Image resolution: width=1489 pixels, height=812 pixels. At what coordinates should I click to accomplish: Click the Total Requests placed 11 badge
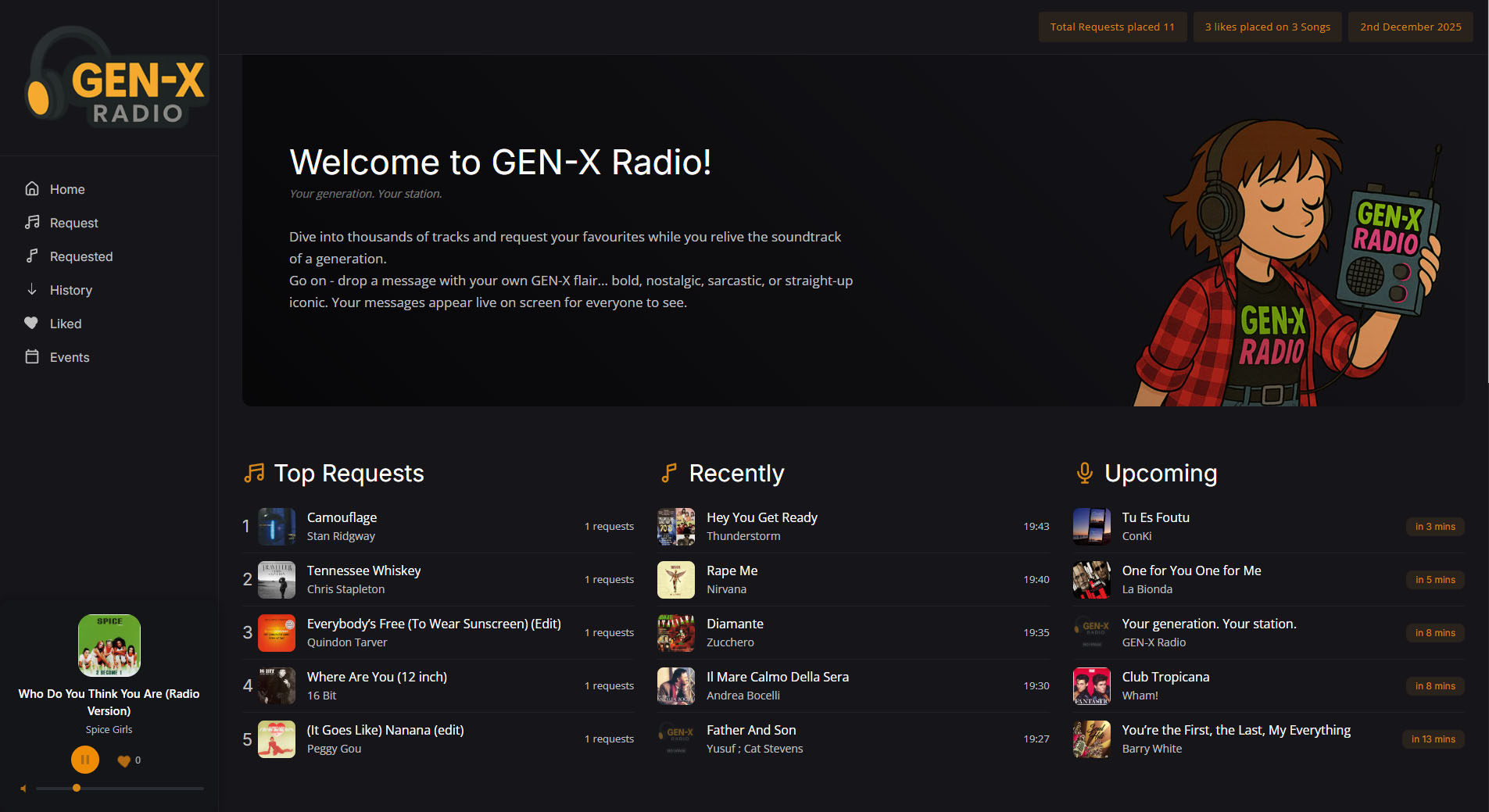pyautogui.click(x=1112, y=26)
